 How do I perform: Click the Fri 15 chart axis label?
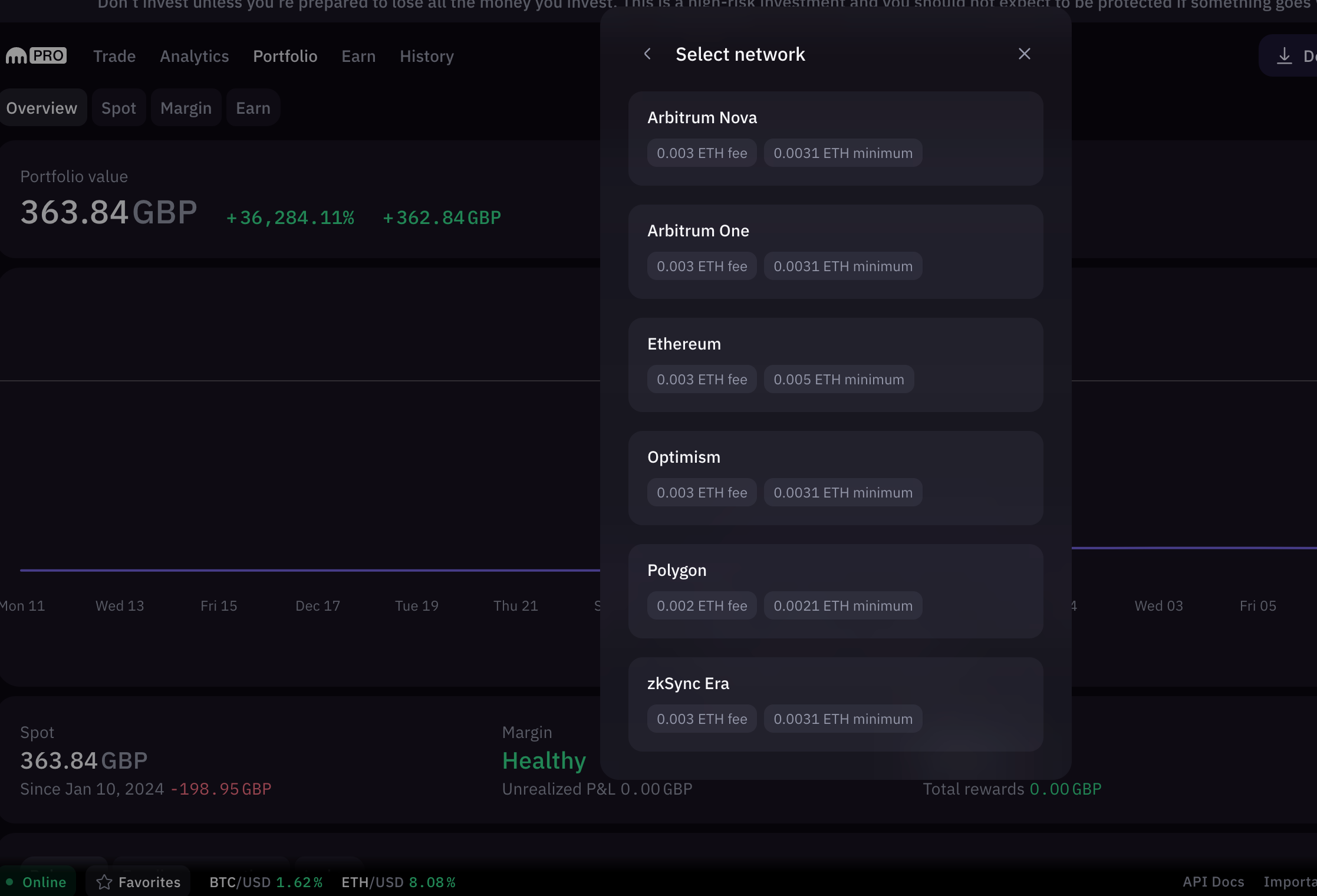(x=219, y=606)
